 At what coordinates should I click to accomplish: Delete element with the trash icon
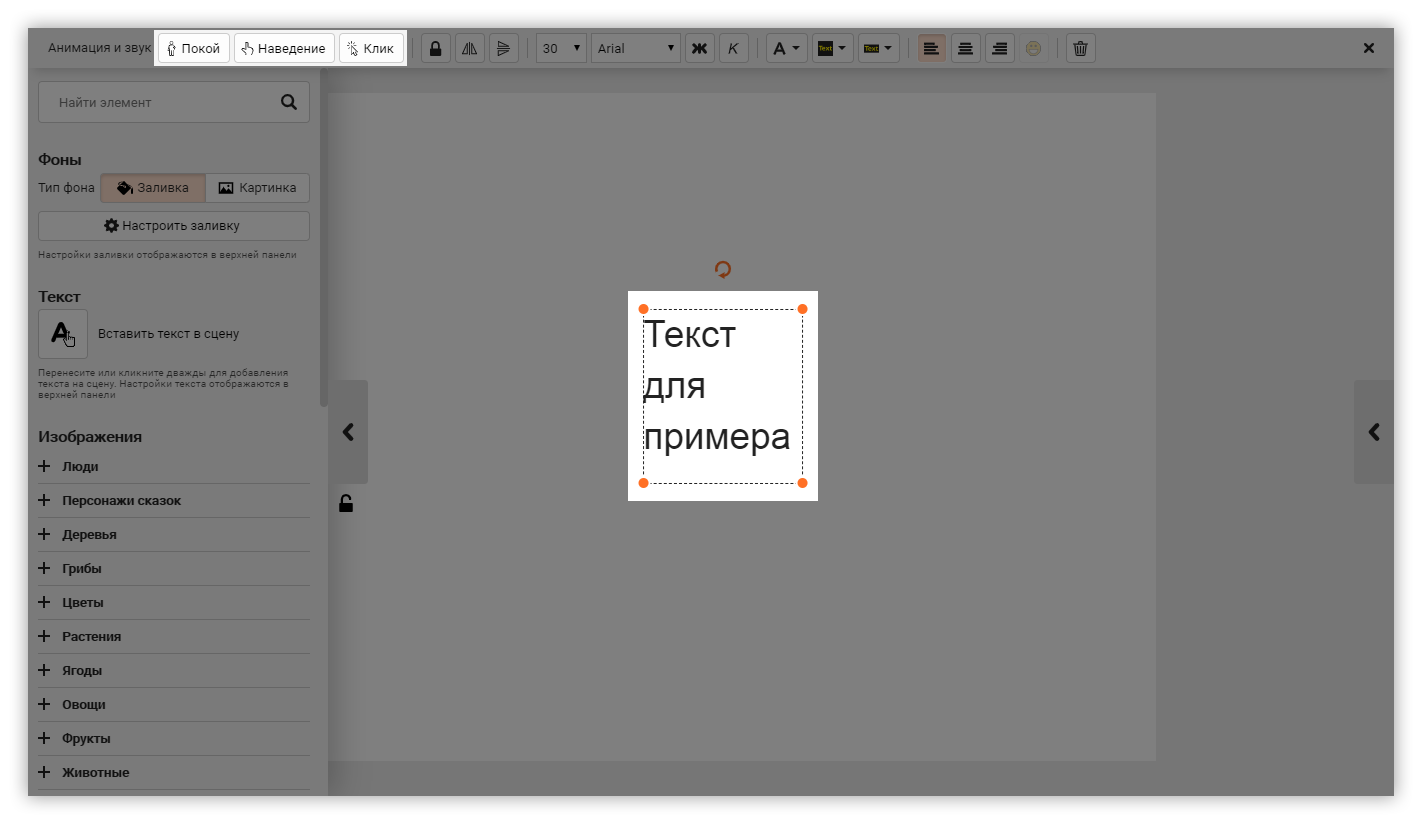[1080, 48]
